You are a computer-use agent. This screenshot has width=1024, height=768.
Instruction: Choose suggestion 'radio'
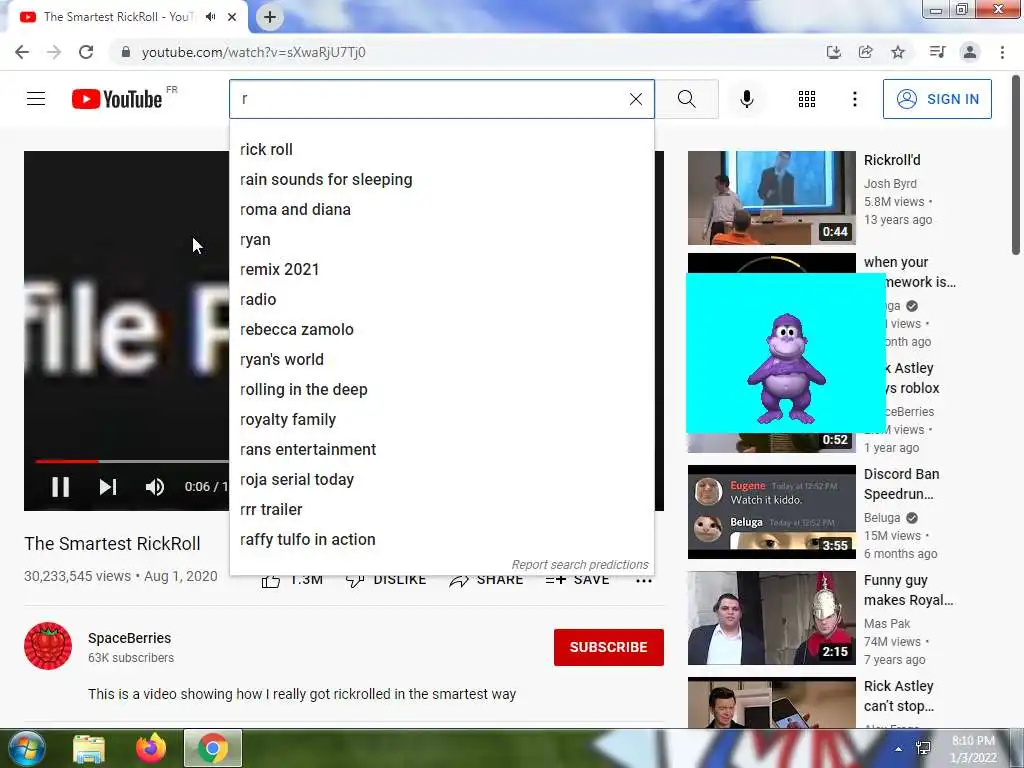(x=441, y=300)
